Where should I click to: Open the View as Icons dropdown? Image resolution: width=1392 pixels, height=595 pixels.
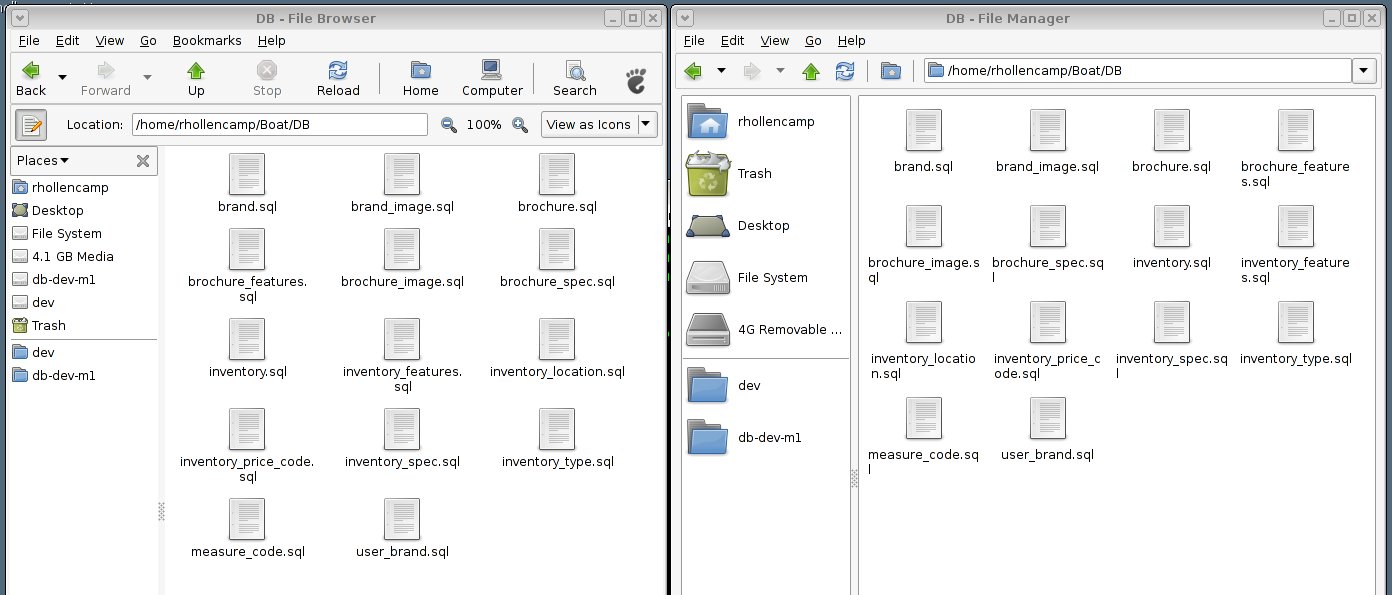[599, 125]
